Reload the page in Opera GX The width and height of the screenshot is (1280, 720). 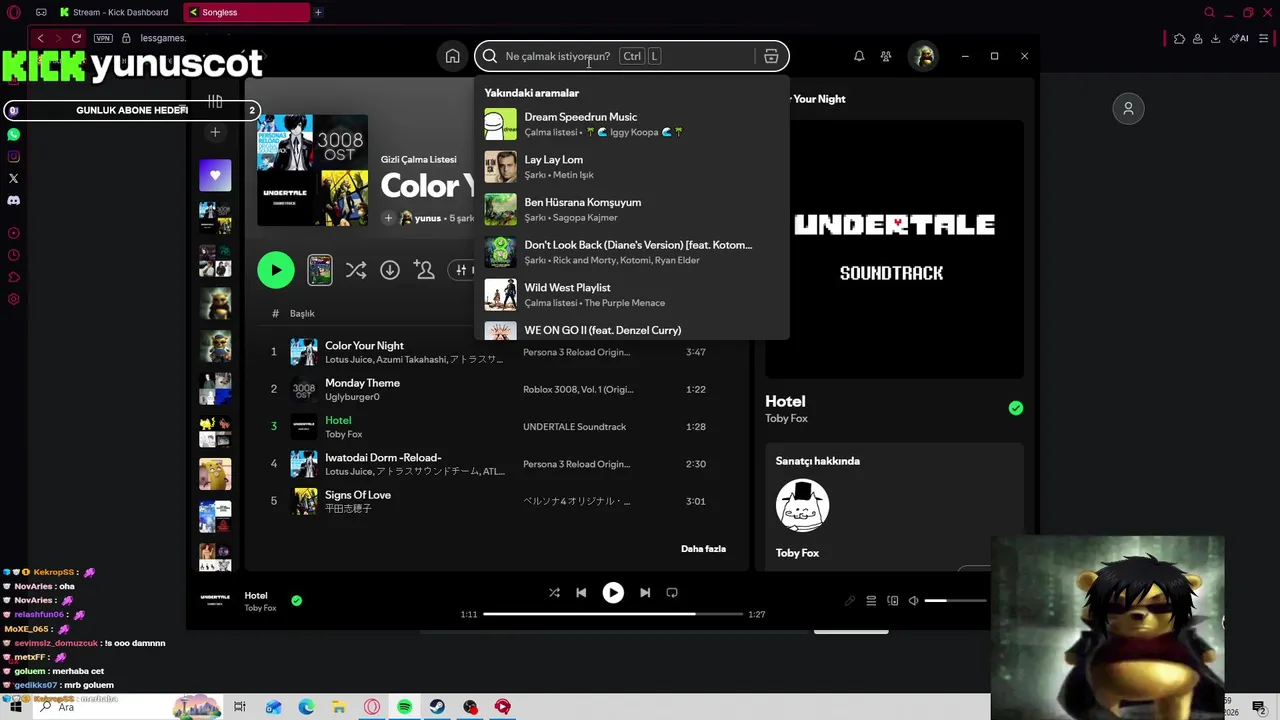(76, 38)
